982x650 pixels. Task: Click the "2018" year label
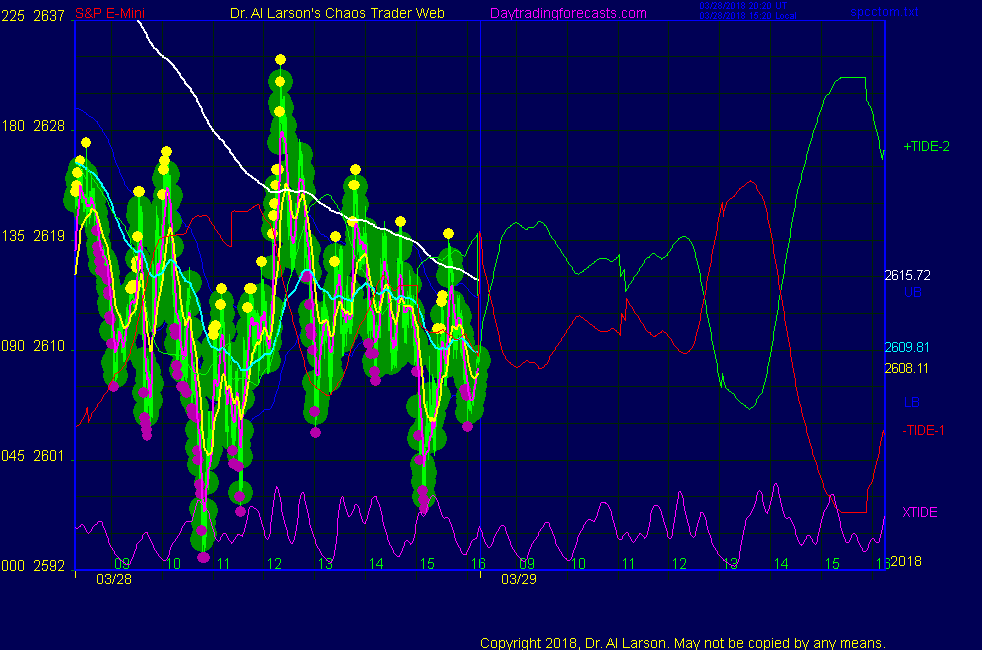906,561
